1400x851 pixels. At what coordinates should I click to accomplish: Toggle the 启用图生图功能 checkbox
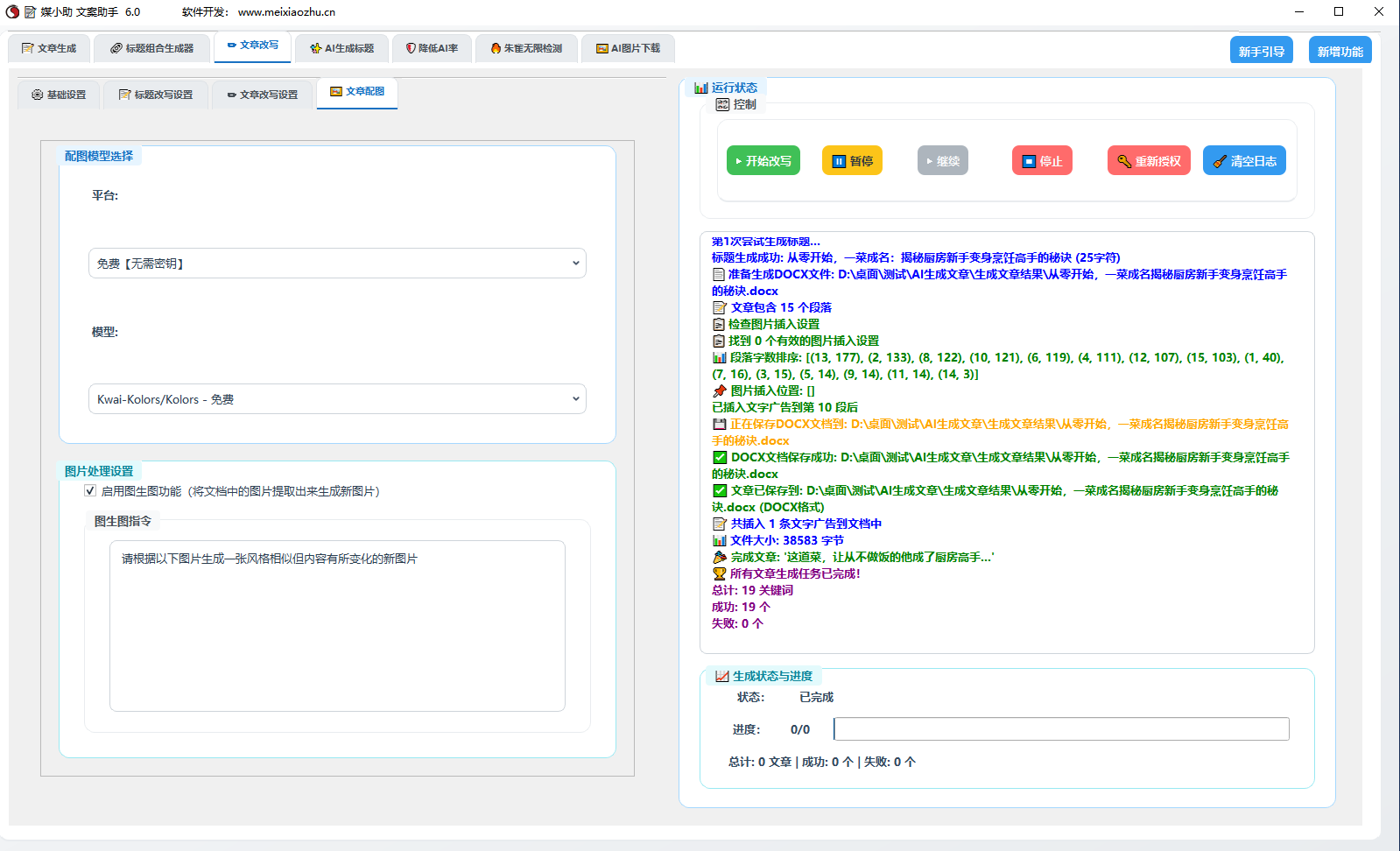pyautogui.click(x=90, y=491)
